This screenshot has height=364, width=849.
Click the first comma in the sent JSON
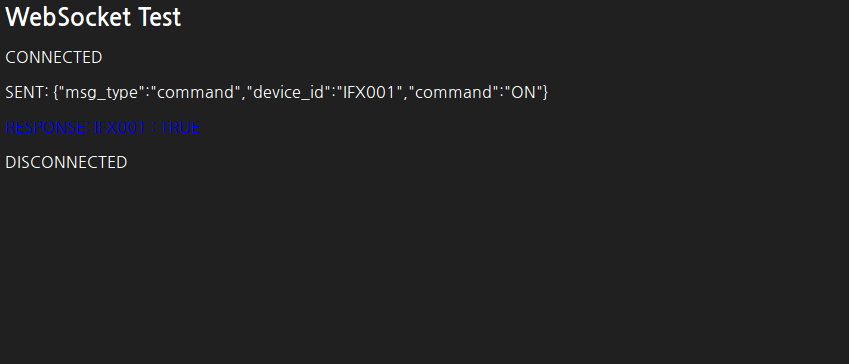pos(243,96)
